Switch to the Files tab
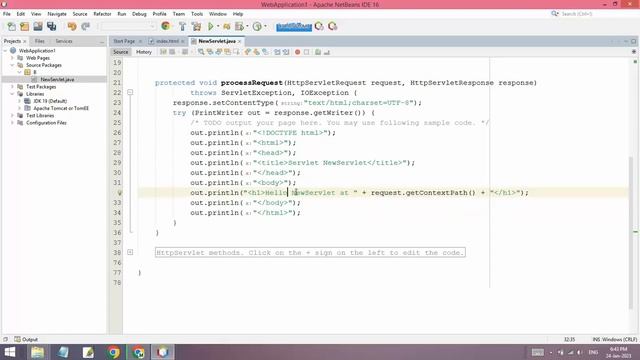This screenshot has height=360, width=640. [40, 41]
